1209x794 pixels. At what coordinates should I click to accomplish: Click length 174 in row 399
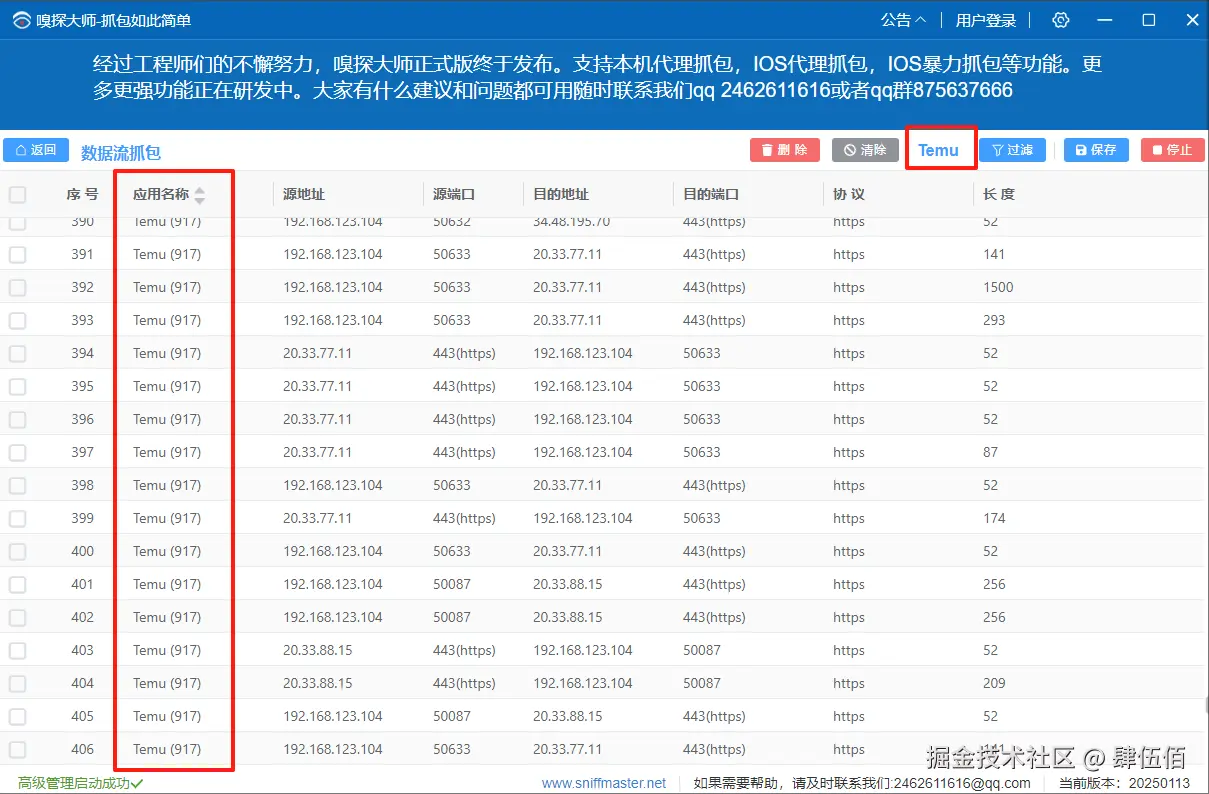click(994, 518)
